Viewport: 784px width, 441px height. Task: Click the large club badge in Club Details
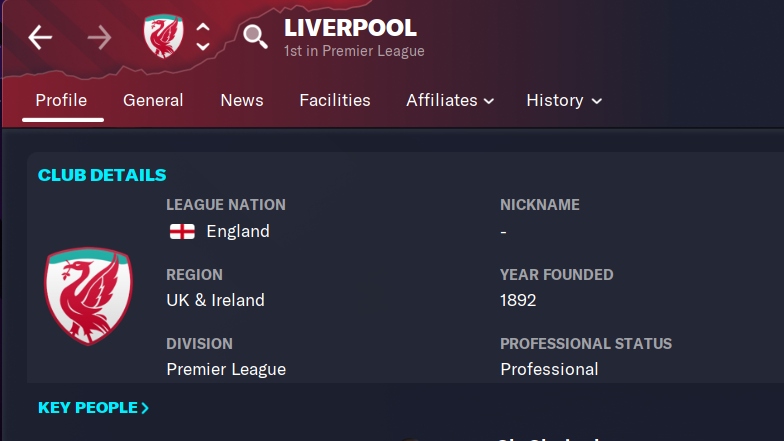click(88, 296)
